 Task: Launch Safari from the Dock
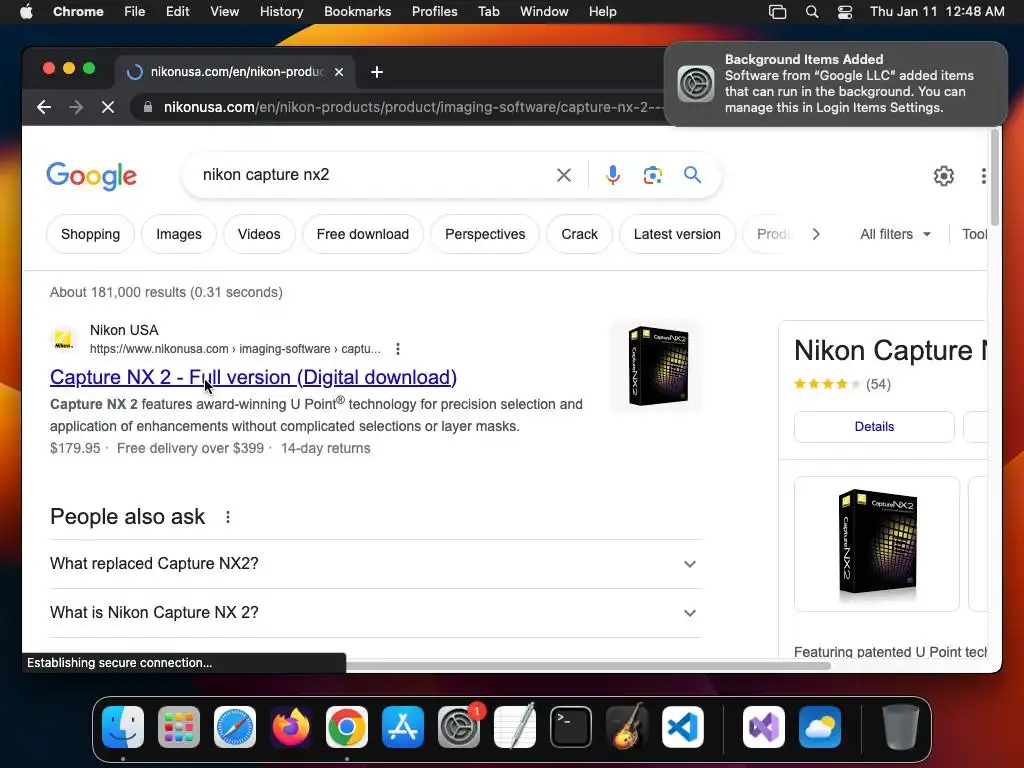pos(234,727)
